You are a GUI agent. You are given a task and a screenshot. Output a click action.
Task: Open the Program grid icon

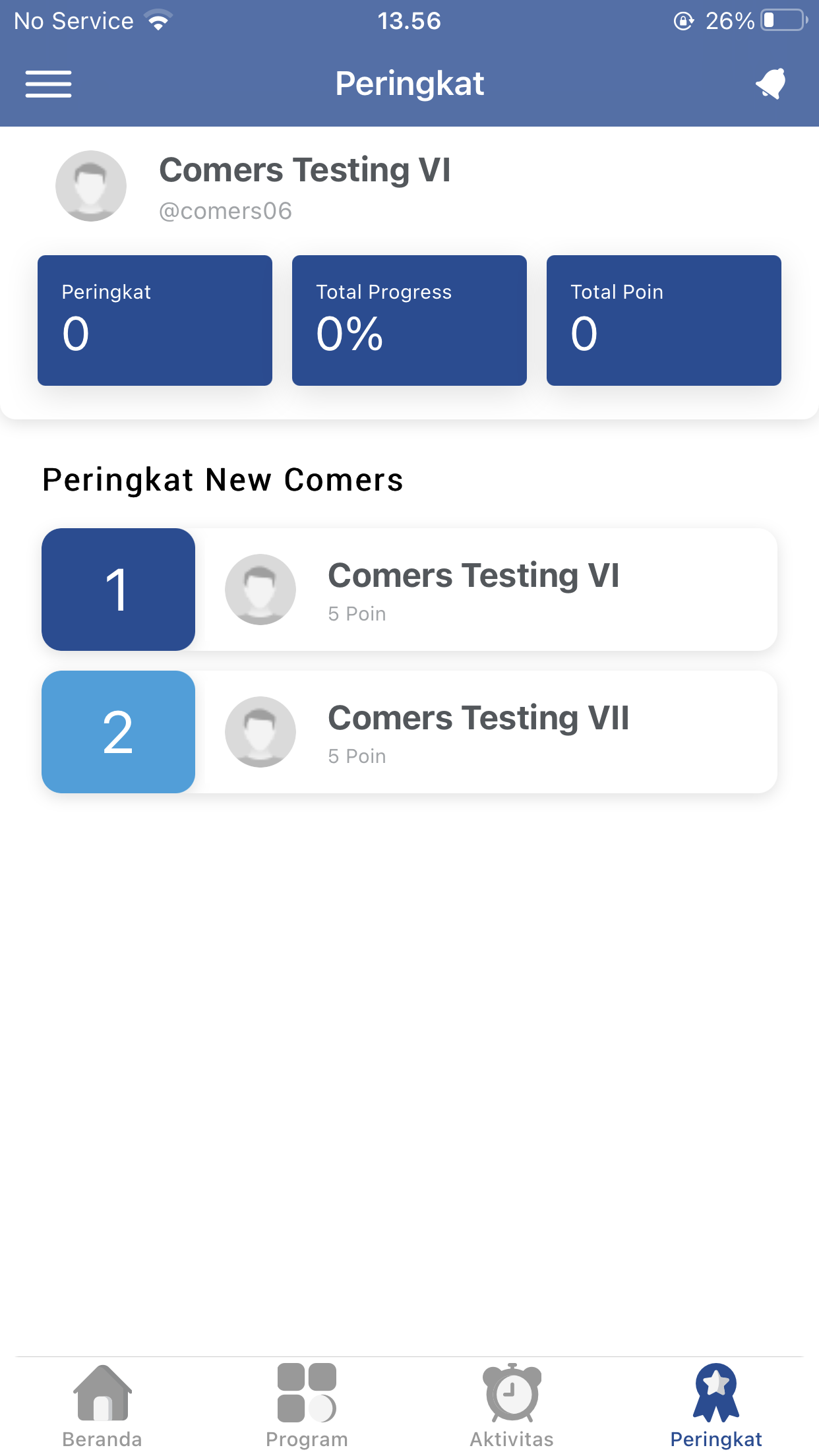coord(307,1393)
